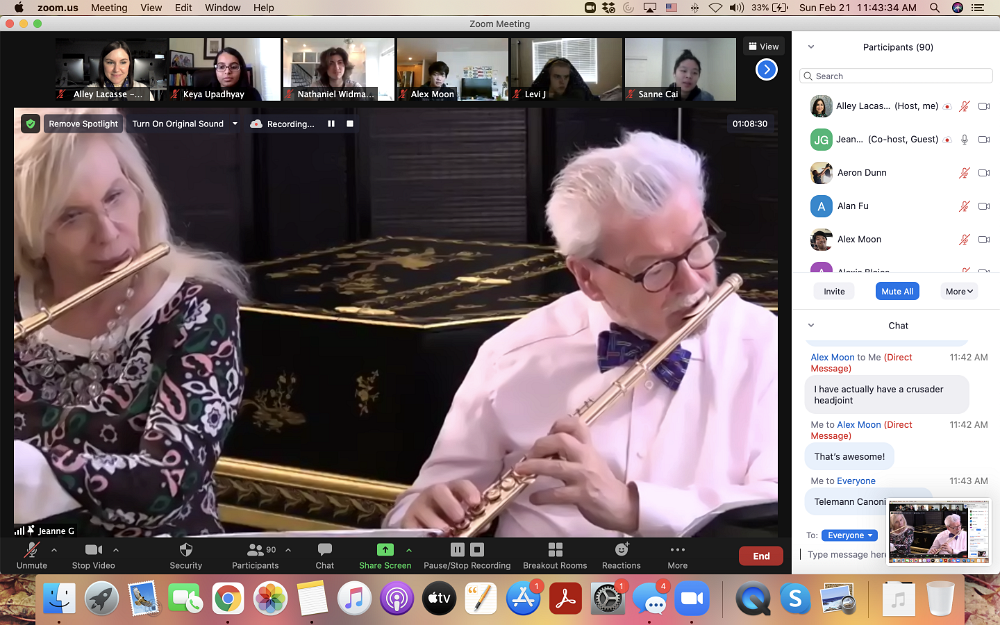1000x625 pixels.
Task: Open Breakout Rooms
Action: (x=555, y=555)
